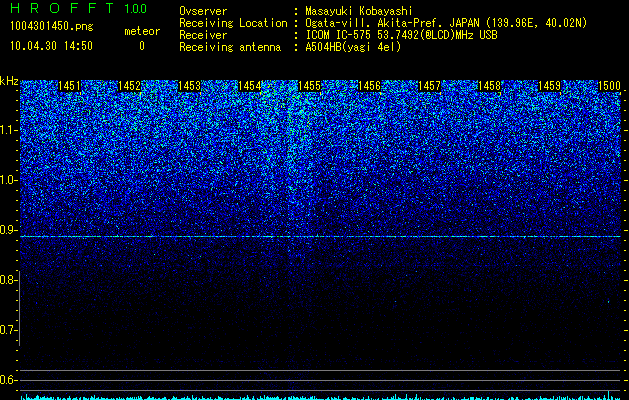Viewport: 629px width, 400px height.
Task: Click the 0.9 kHz axis label
Action: (x=8, y=229)
